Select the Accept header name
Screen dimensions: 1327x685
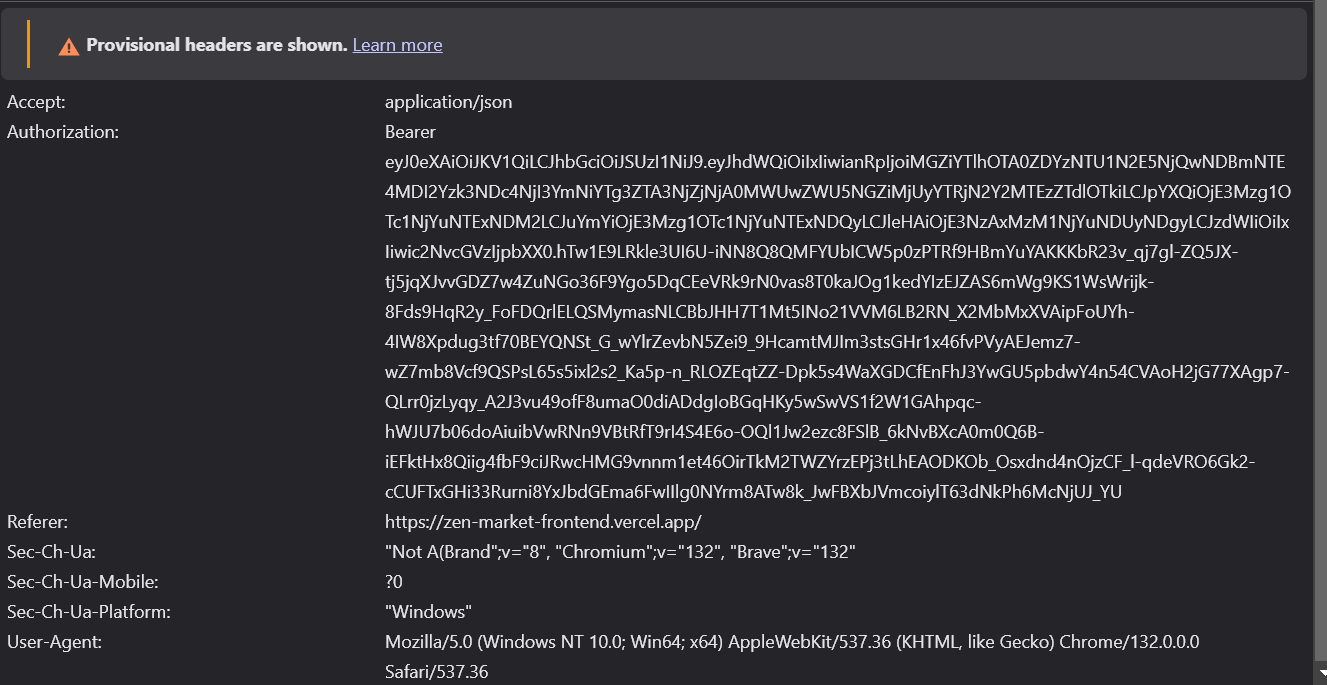click(36, 102)
